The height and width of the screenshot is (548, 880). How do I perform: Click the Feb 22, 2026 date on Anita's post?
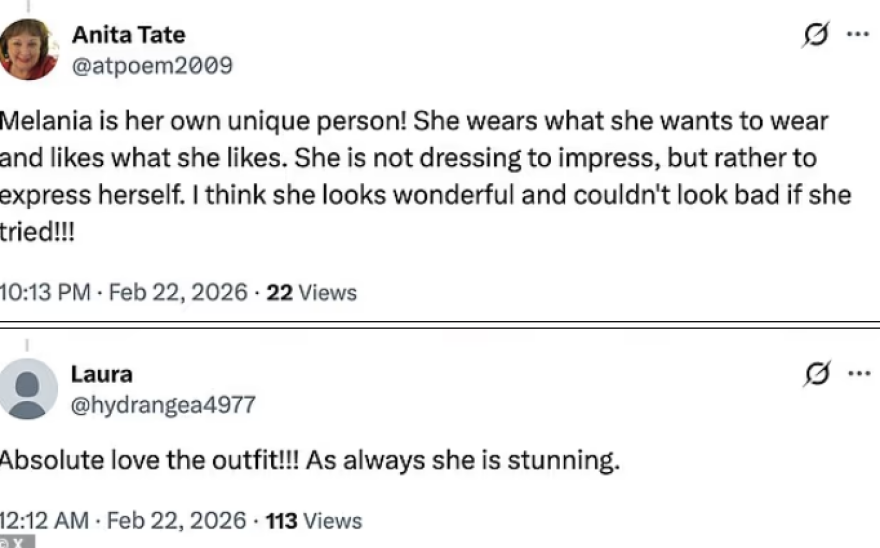177,293
